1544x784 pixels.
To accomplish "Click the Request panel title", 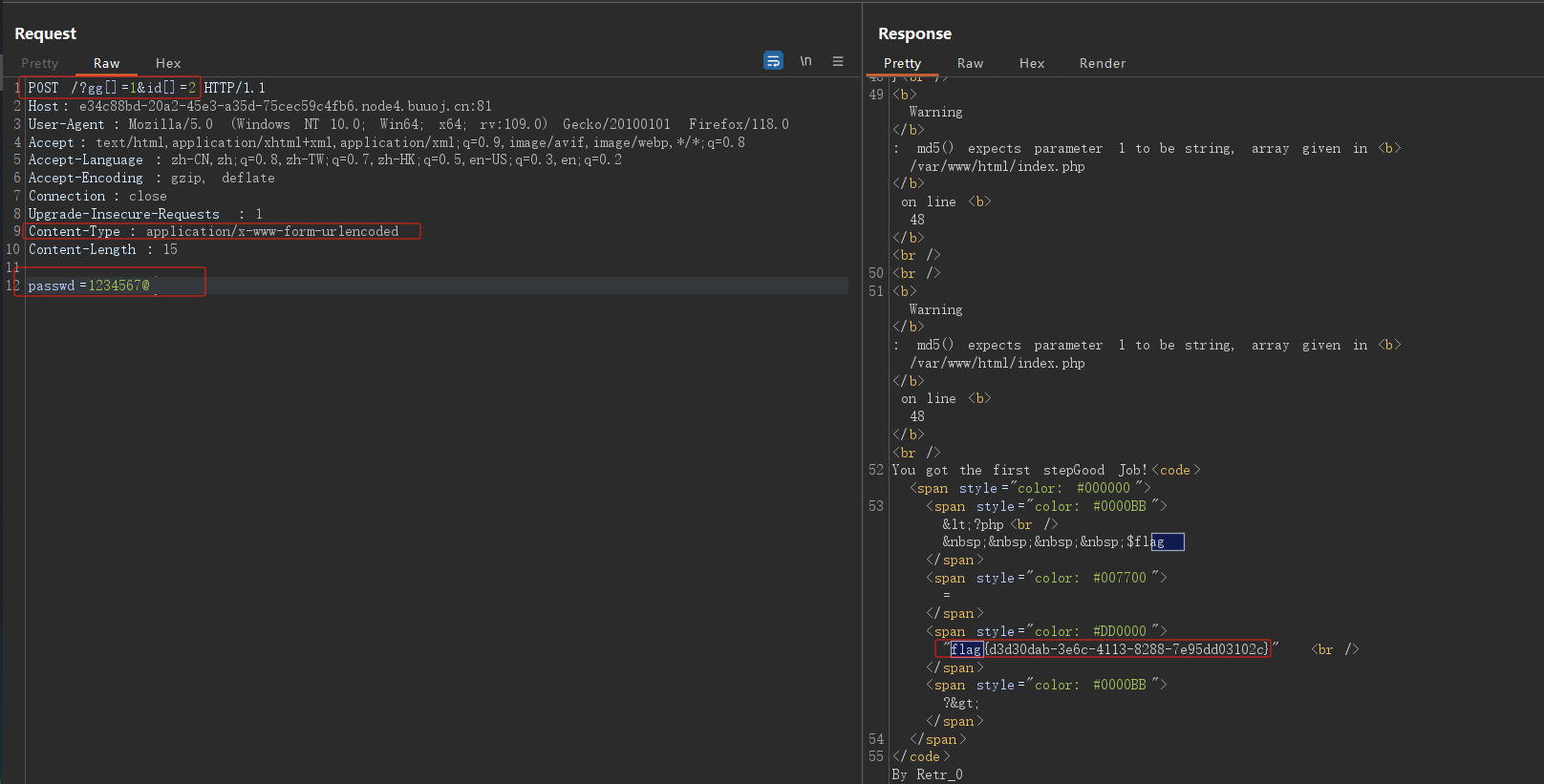I will [45, 33].
